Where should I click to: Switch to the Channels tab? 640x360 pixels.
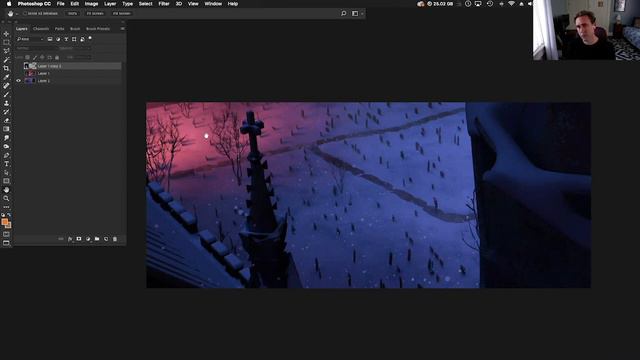pos(41,29)
